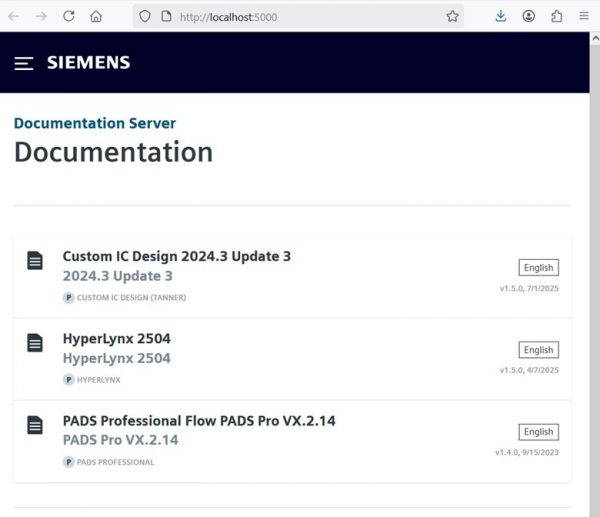Open the extensions puzzle icon
600x517 pixels.
click(556, 16)
